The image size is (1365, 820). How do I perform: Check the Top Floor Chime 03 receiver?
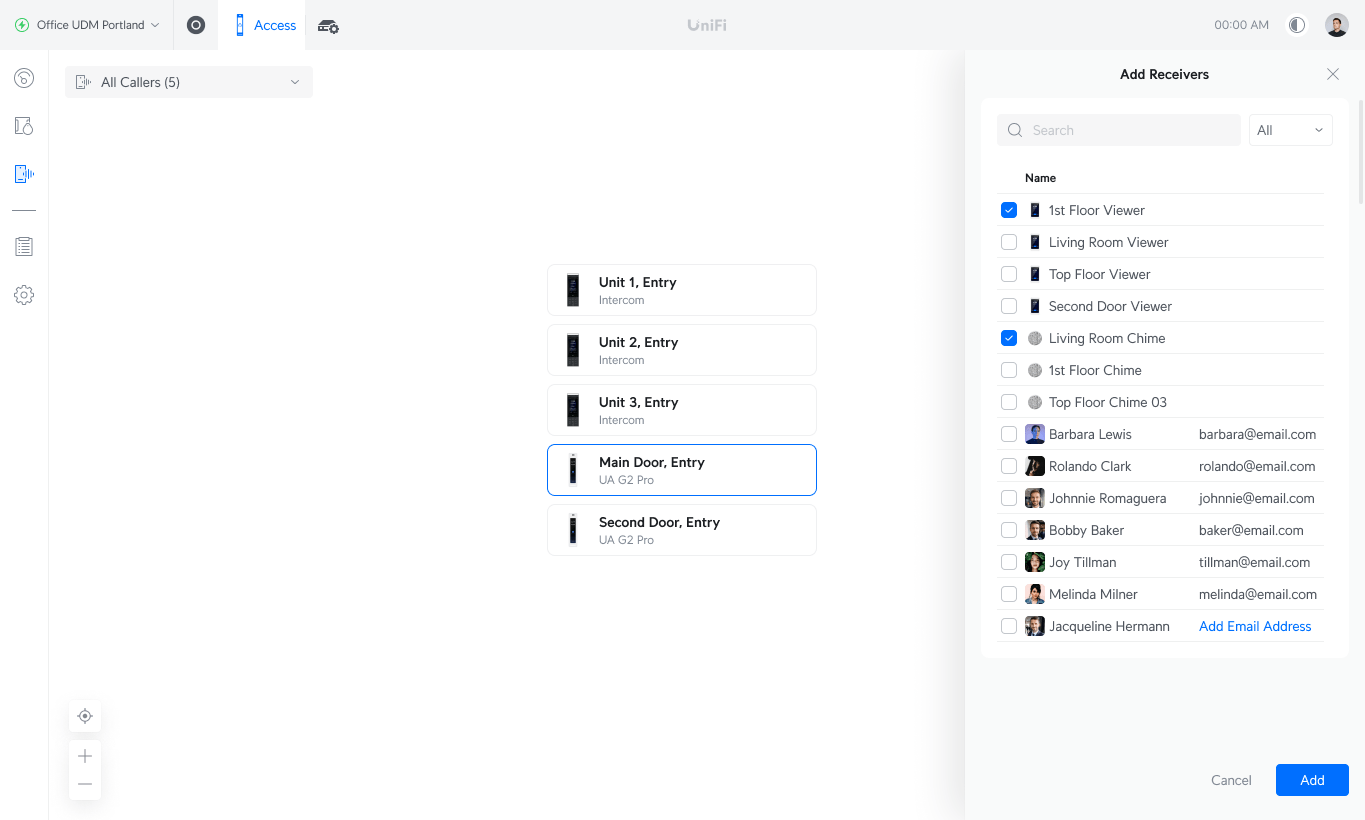coord(1009,401)
